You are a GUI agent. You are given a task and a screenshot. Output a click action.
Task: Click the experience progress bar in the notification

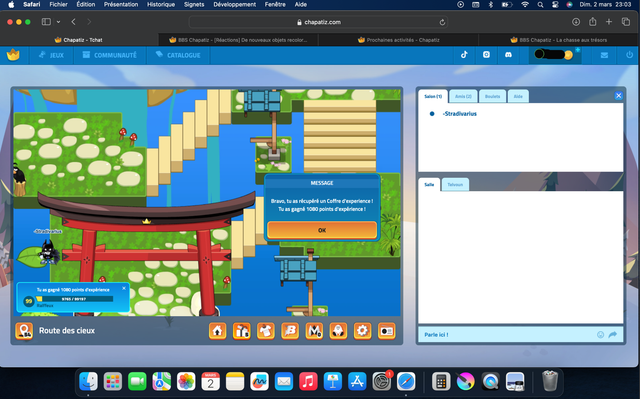(x=75, y=299)
